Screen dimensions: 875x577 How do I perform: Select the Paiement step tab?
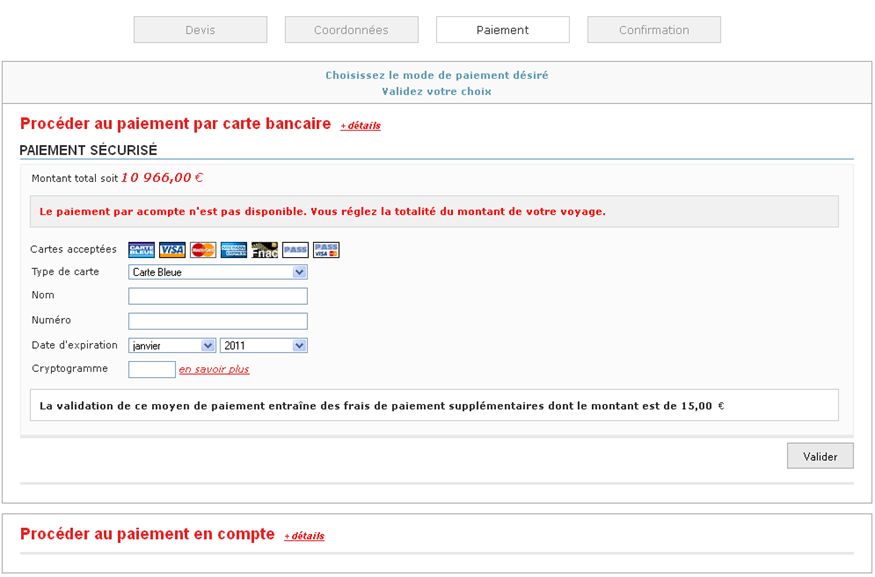[x=502, y=30]
